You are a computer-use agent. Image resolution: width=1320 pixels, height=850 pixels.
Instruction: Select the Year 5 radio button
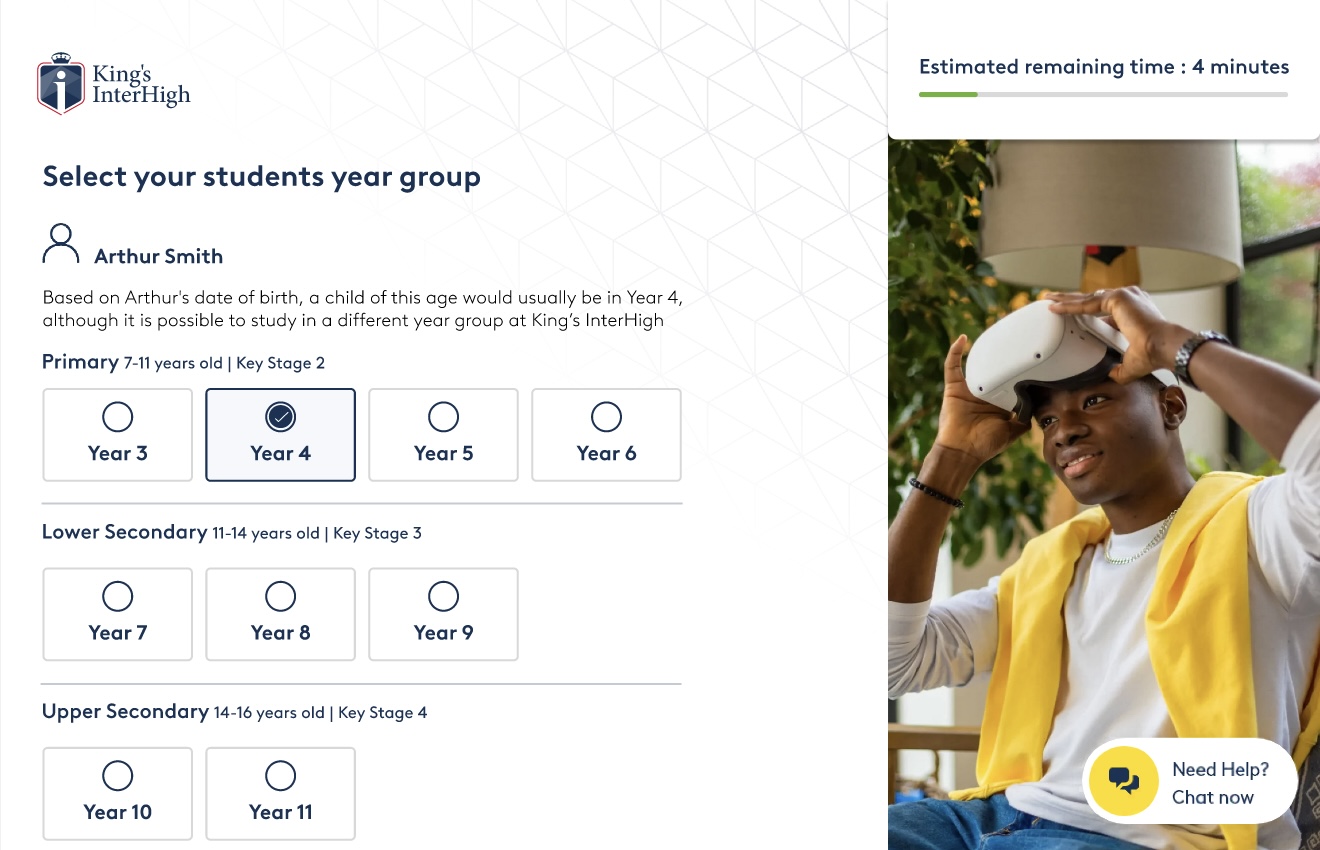(443, 417)
